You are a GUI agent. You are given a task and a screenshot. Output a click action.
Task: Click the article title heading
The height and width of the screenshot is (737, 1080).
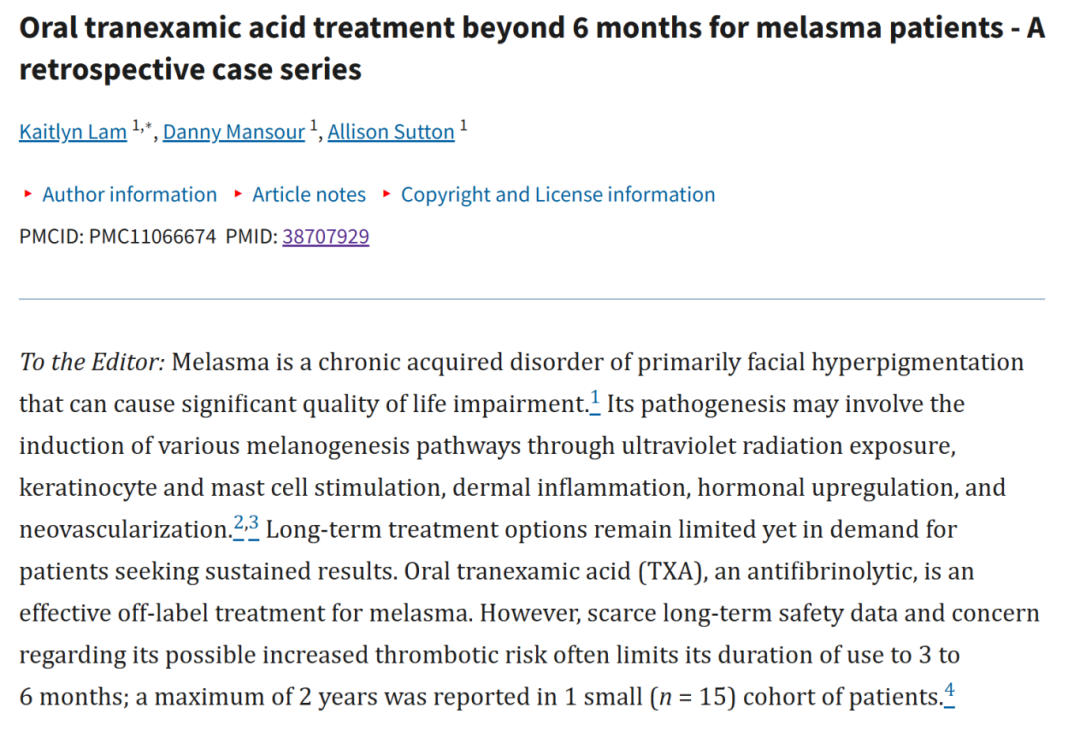pyautogui.click(x=532, y=48)
